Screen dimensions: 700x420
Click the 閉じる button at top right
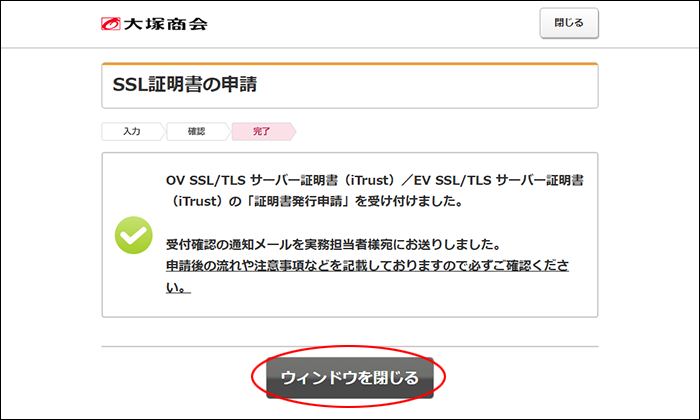[569, 23]
